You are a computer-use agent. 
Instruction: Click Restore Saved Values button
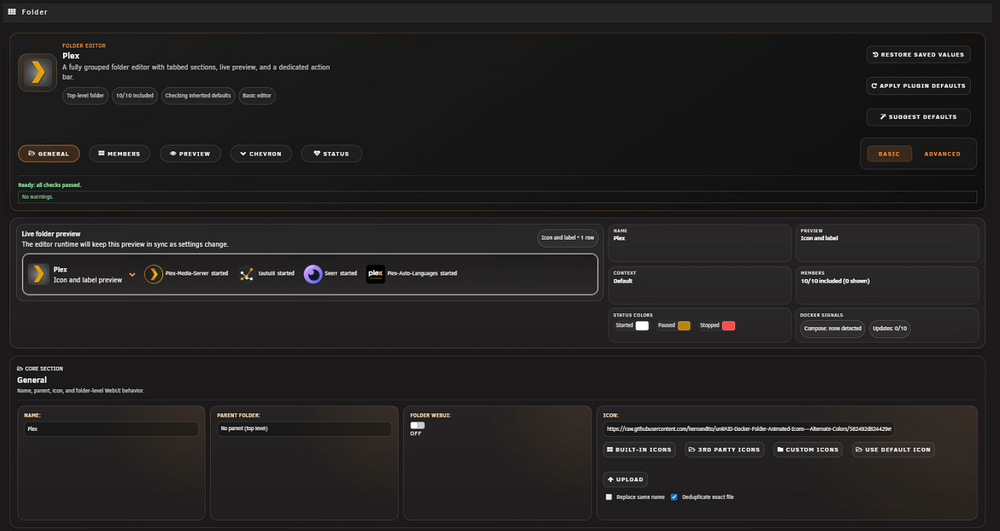coord(918,55)
